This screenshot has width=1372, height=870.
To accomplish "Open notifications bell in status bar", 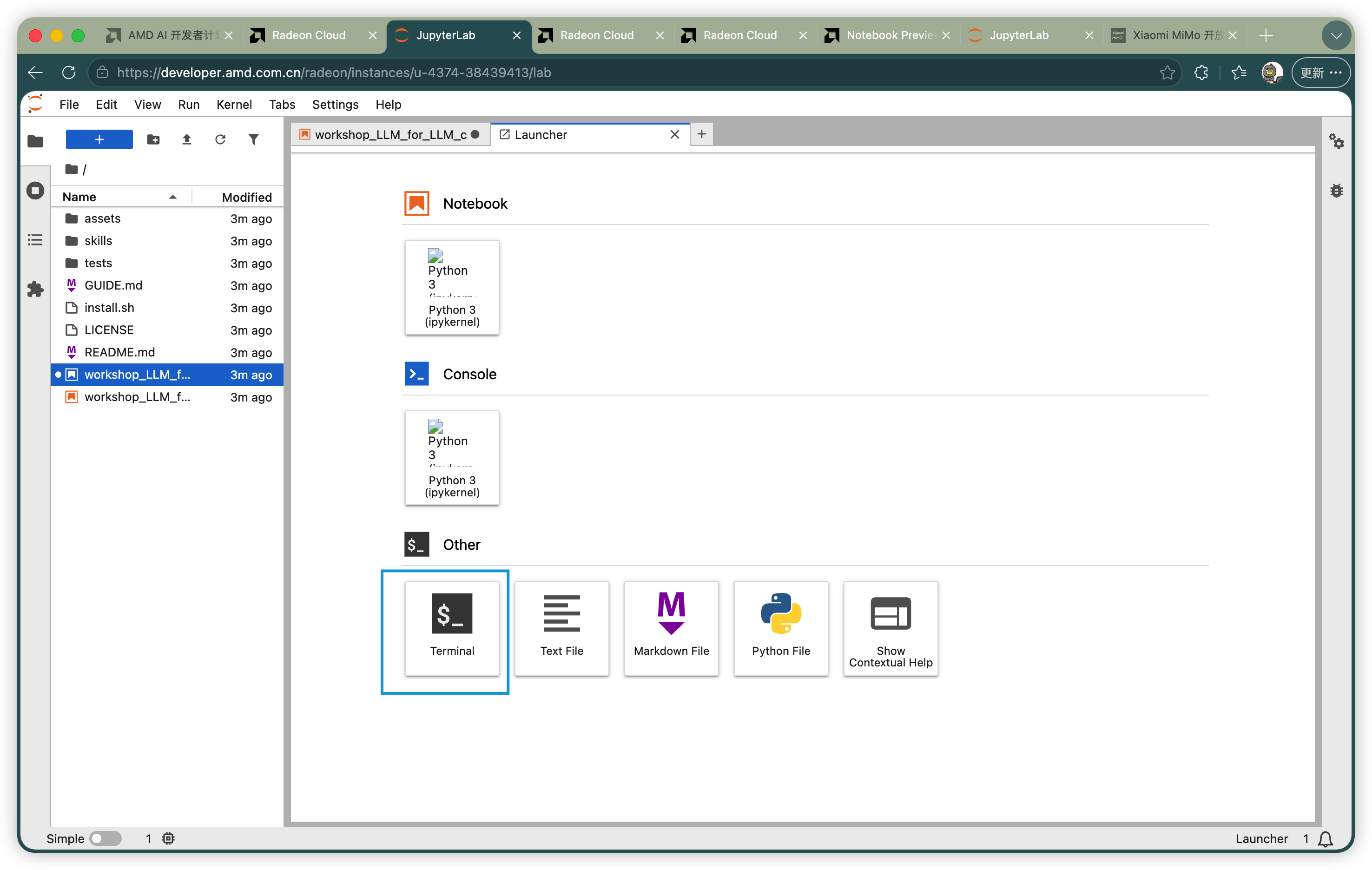I will pos(1326,839).
